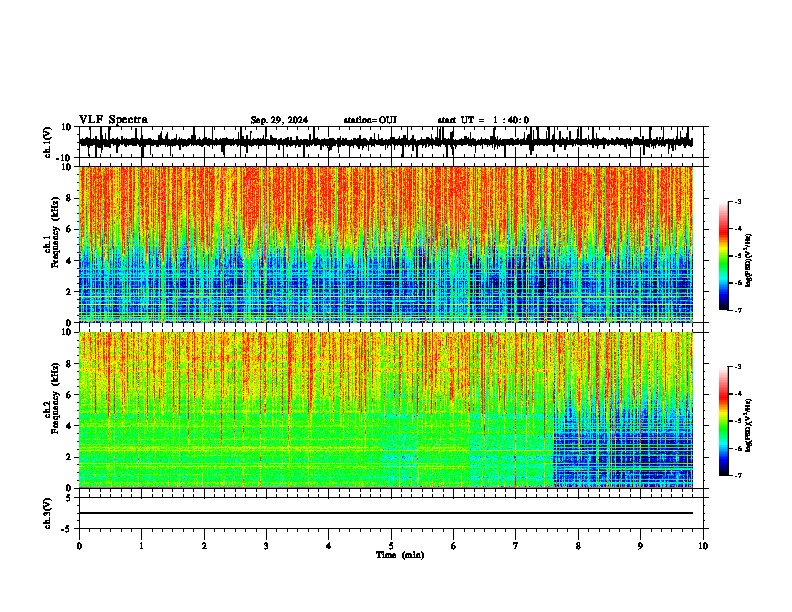The image size is (792, 612).
Task: Click time axis tick label "9" at bottom
Action: (640, 546)
